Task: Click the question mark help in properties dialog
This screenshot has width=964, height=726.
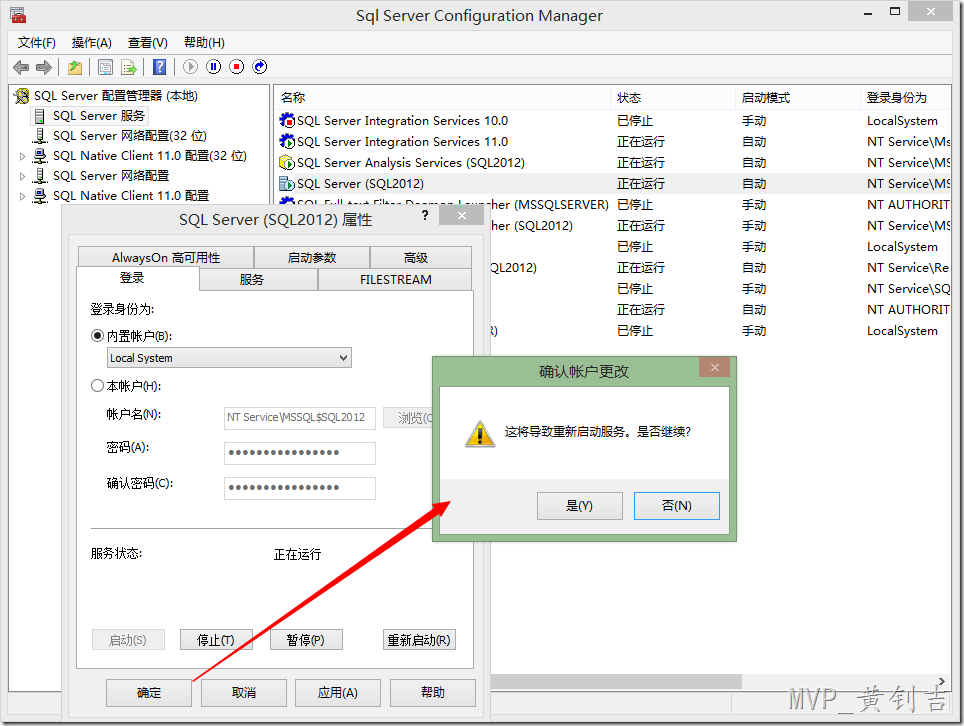Action: tap(425, 215)
